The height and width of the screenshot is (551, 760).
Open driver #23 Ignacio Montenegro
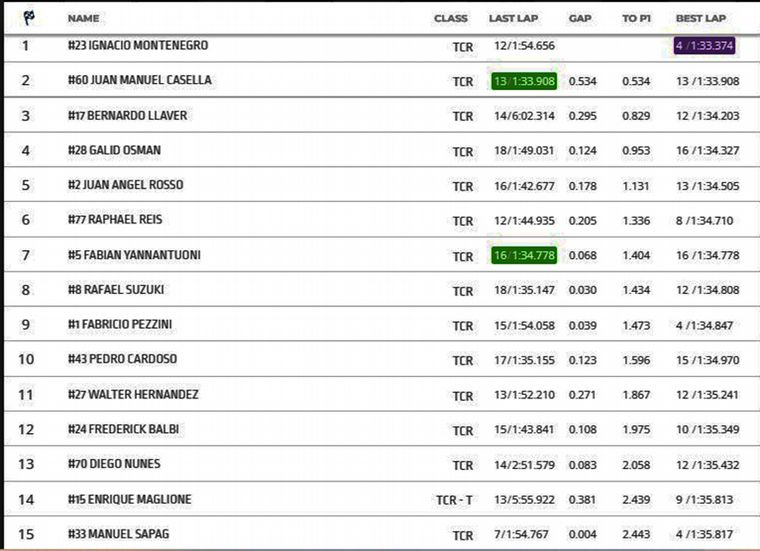(137, 45)
